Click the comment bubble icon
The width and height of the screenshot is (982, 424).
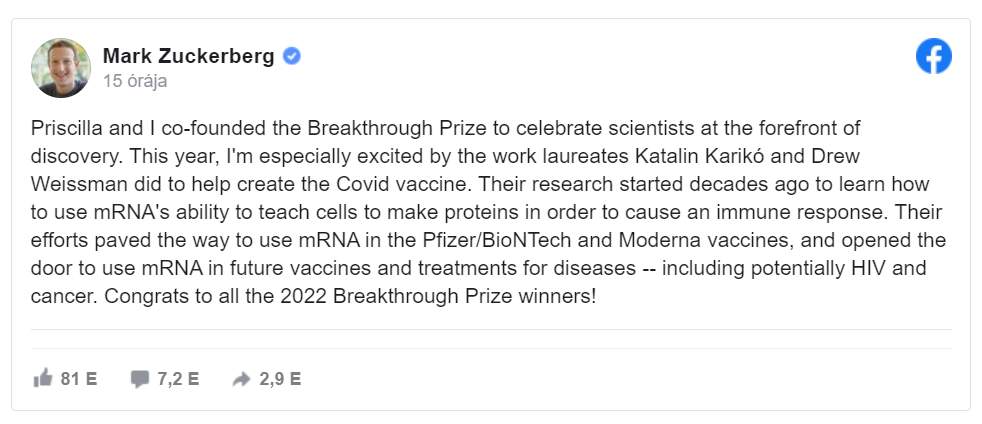[x=140, y=379]
